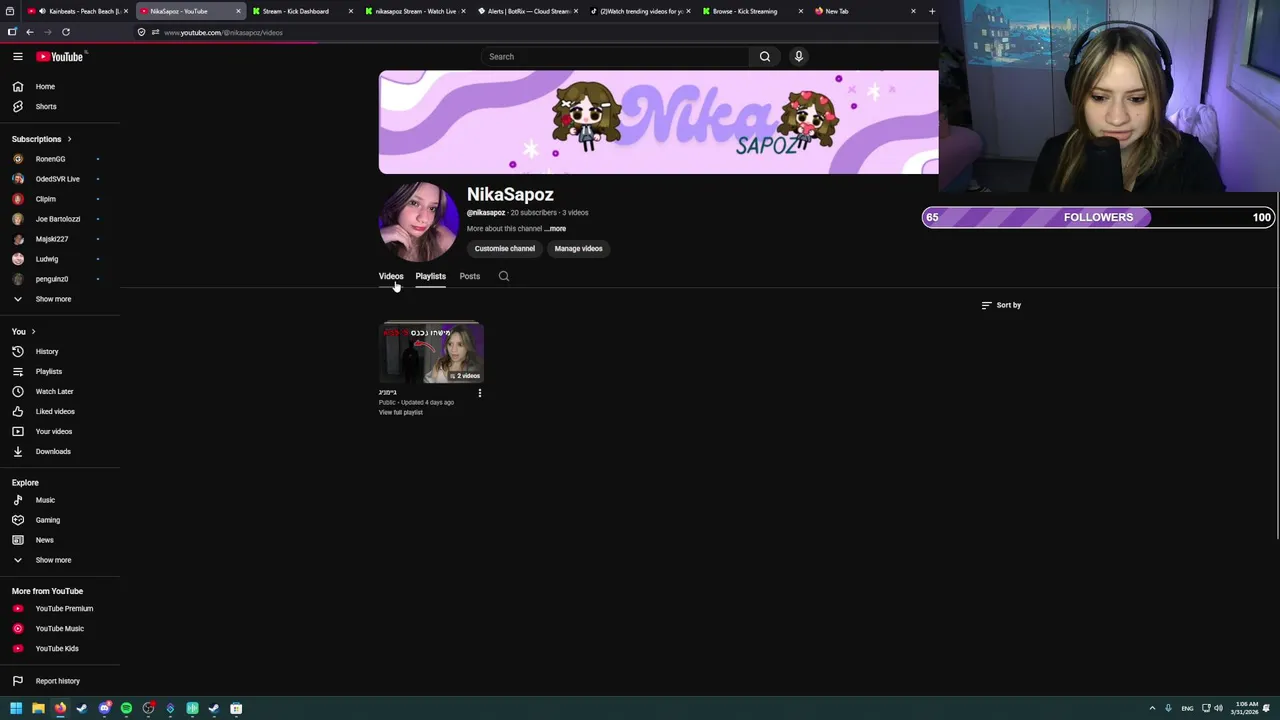Open Spotify from the taskbar
Image resolution: width=1280 pixels, height=720 pixels.
point(126,708)
